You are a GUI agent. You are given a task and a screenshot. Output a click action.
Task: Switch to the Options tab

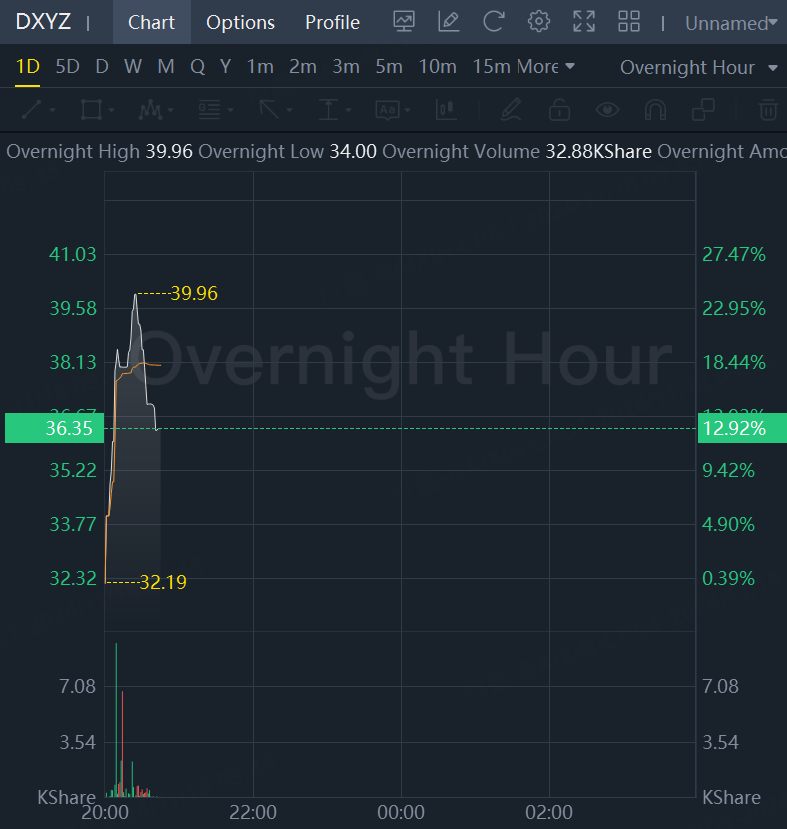[x=240, y=22]
